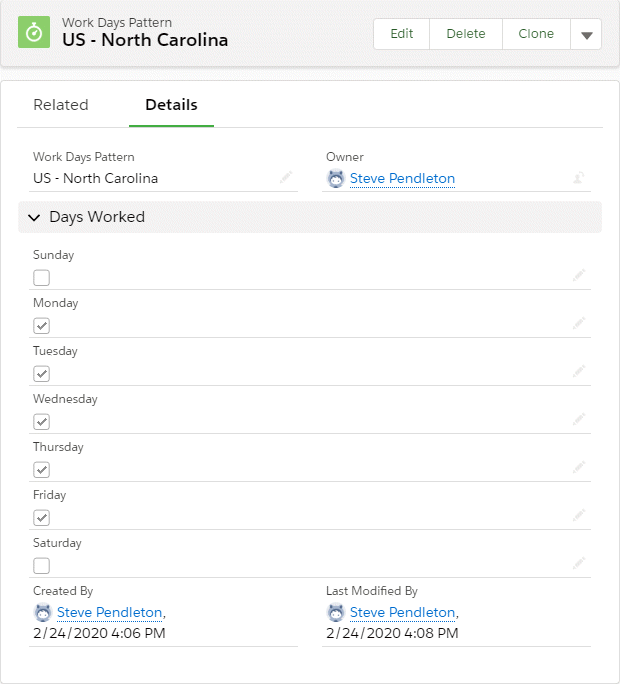This screenshot has height=684, width=620.
Task: Click edit pencil for Saturday field
Action: coord(579,563)
